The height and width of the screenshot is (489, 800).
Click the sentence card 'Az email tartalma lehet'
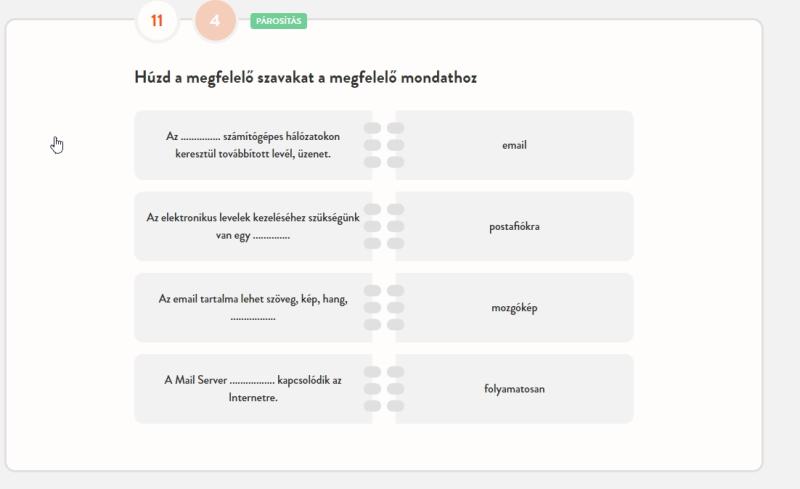click(252, 307)
